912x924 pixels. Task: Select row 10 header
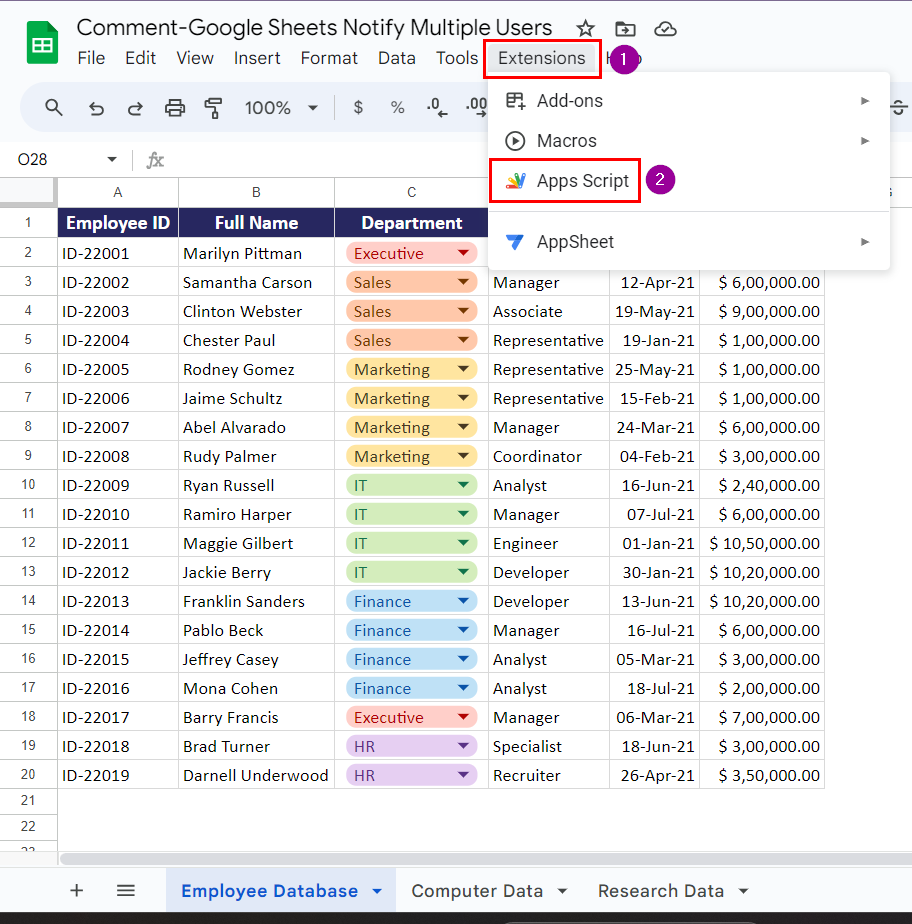pyautogui.click(x=28, y=484)
